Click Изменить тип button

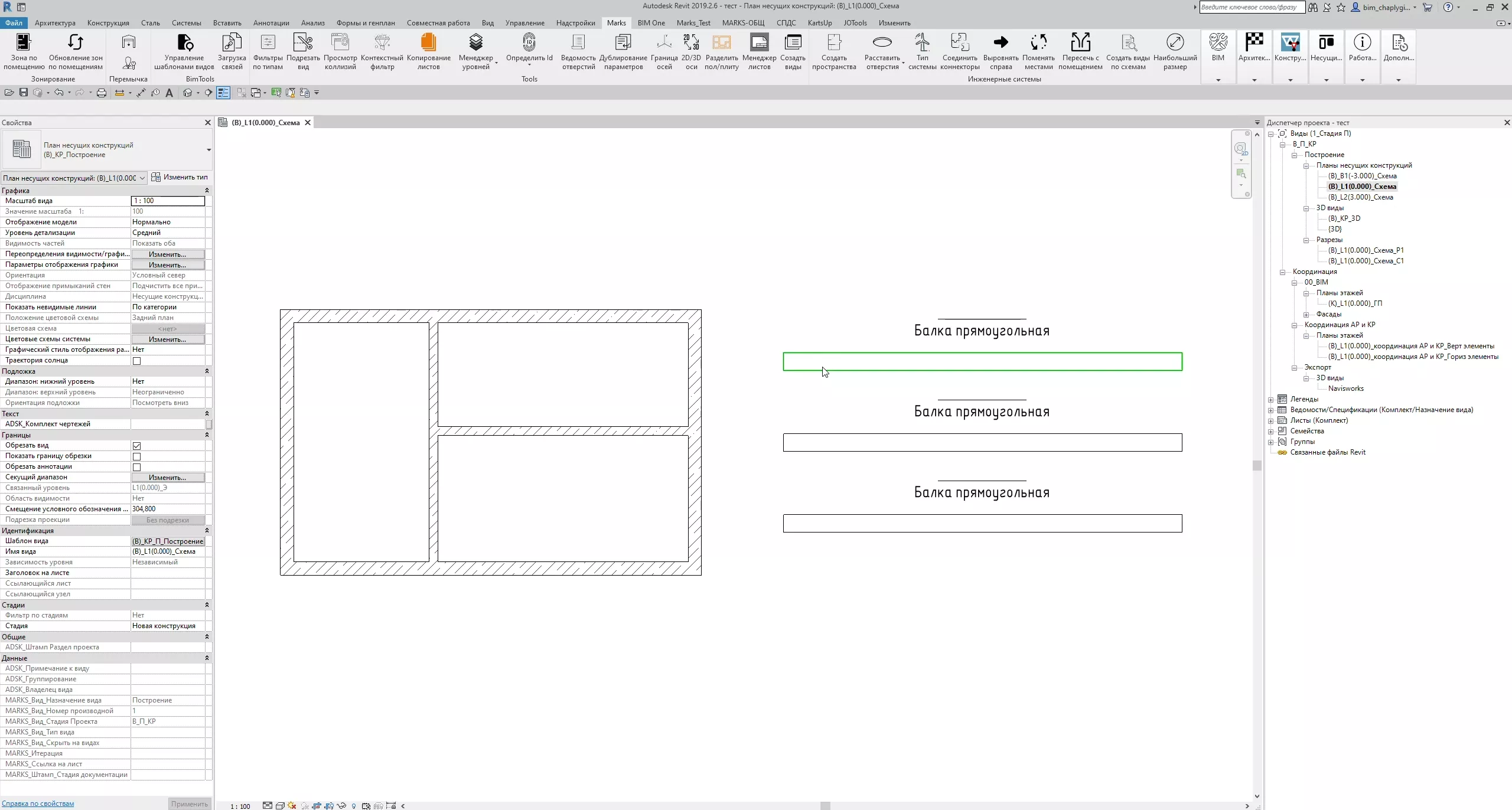[x=180, y=177]
